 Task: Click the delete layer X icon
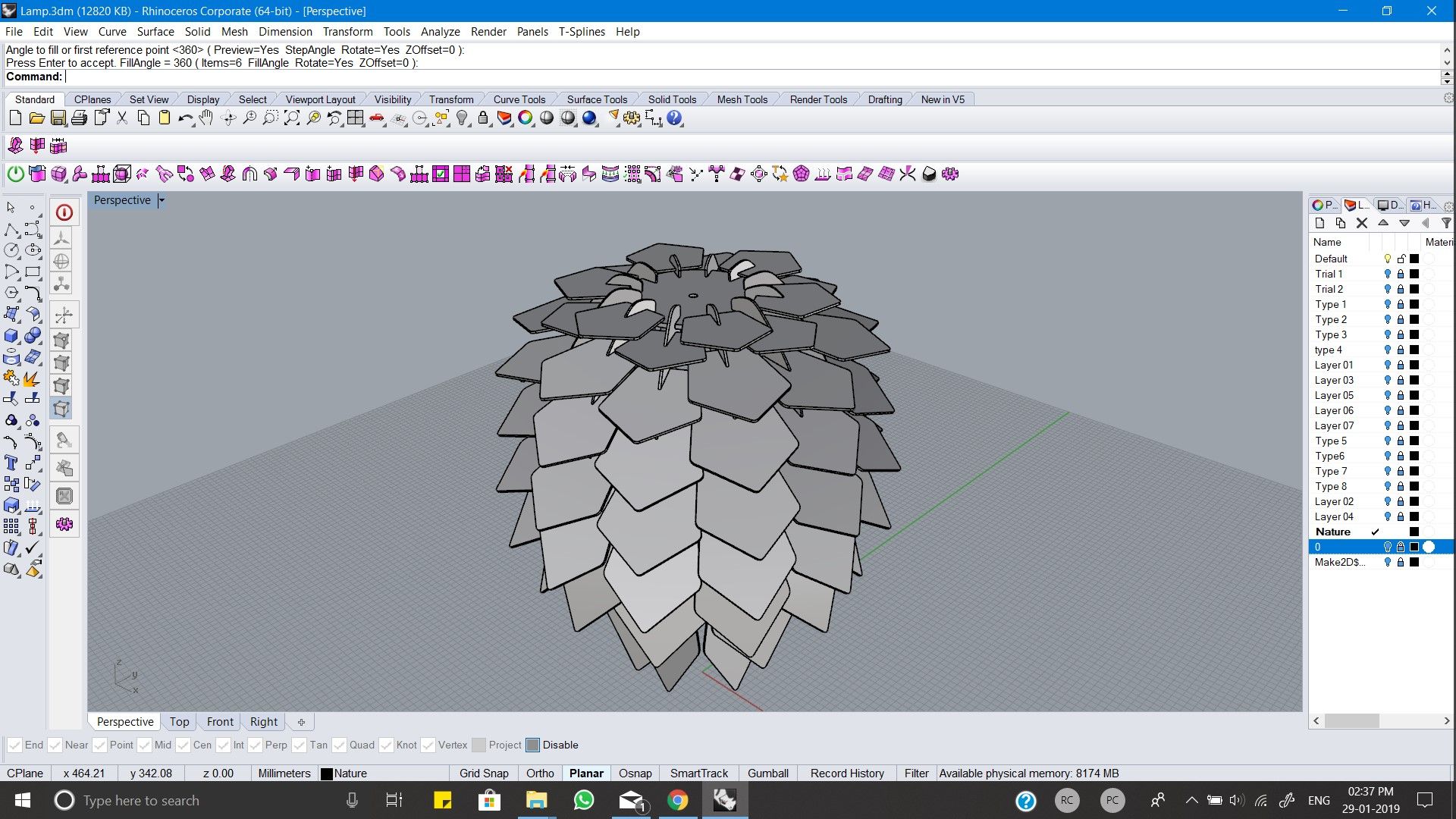[x=1362, y=223]
